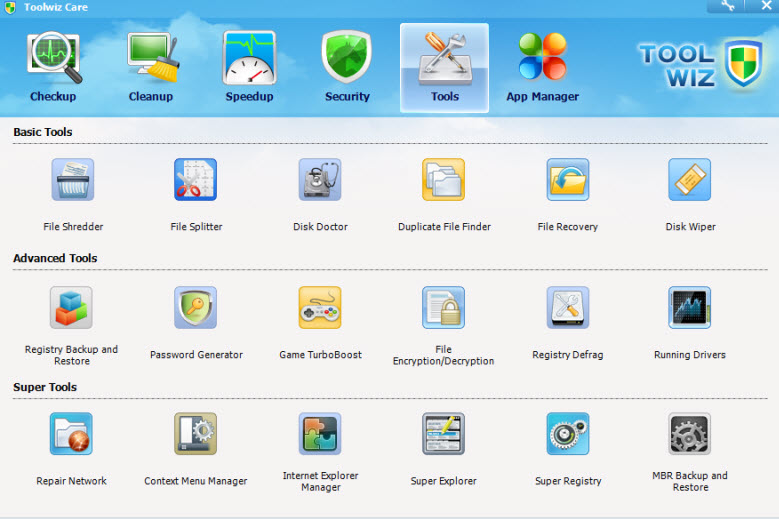
Task: Select the Tools tab
Action: coord(444,68)
